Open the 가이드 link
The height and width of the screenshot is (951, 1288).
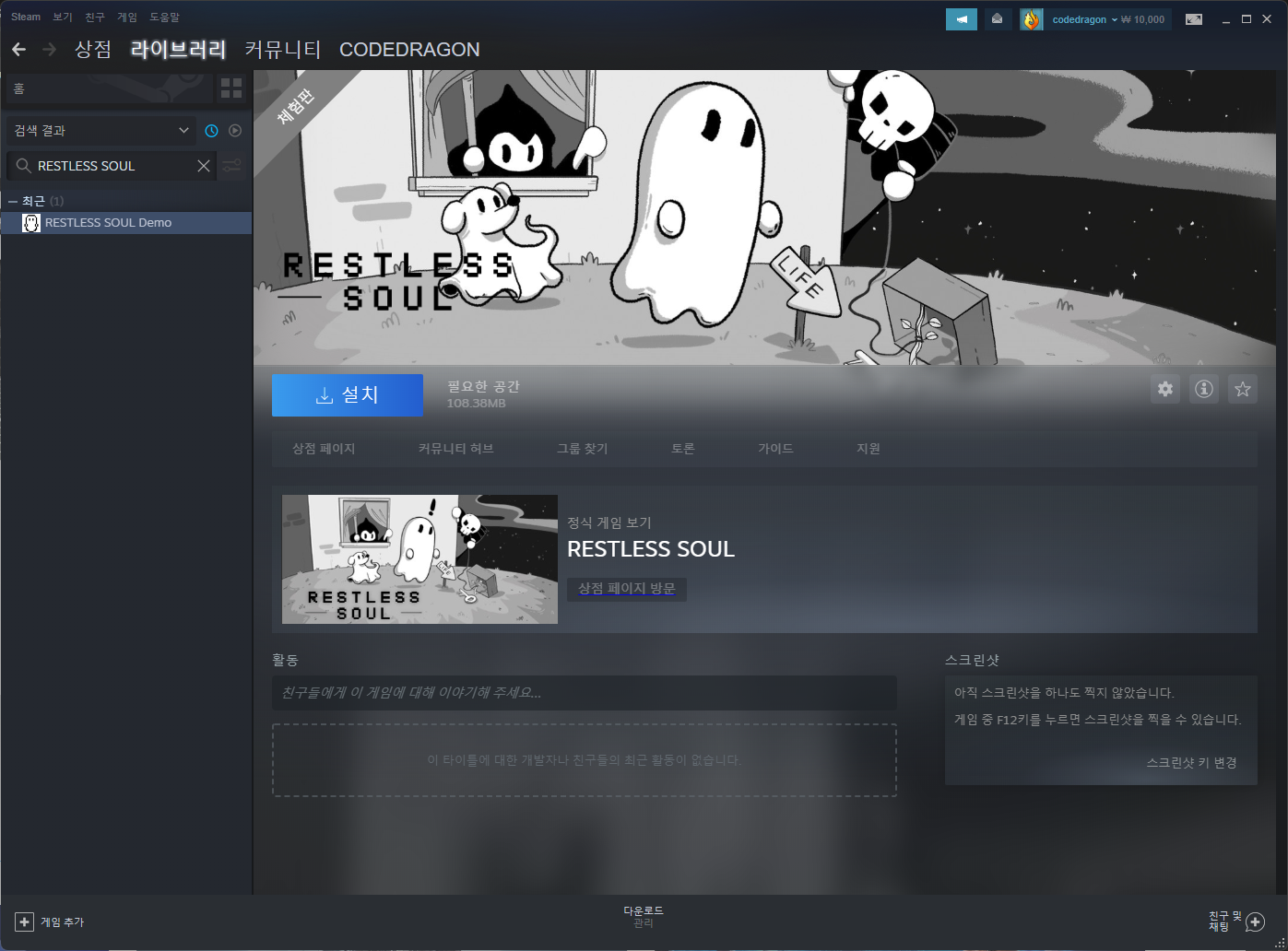(775, 449)
